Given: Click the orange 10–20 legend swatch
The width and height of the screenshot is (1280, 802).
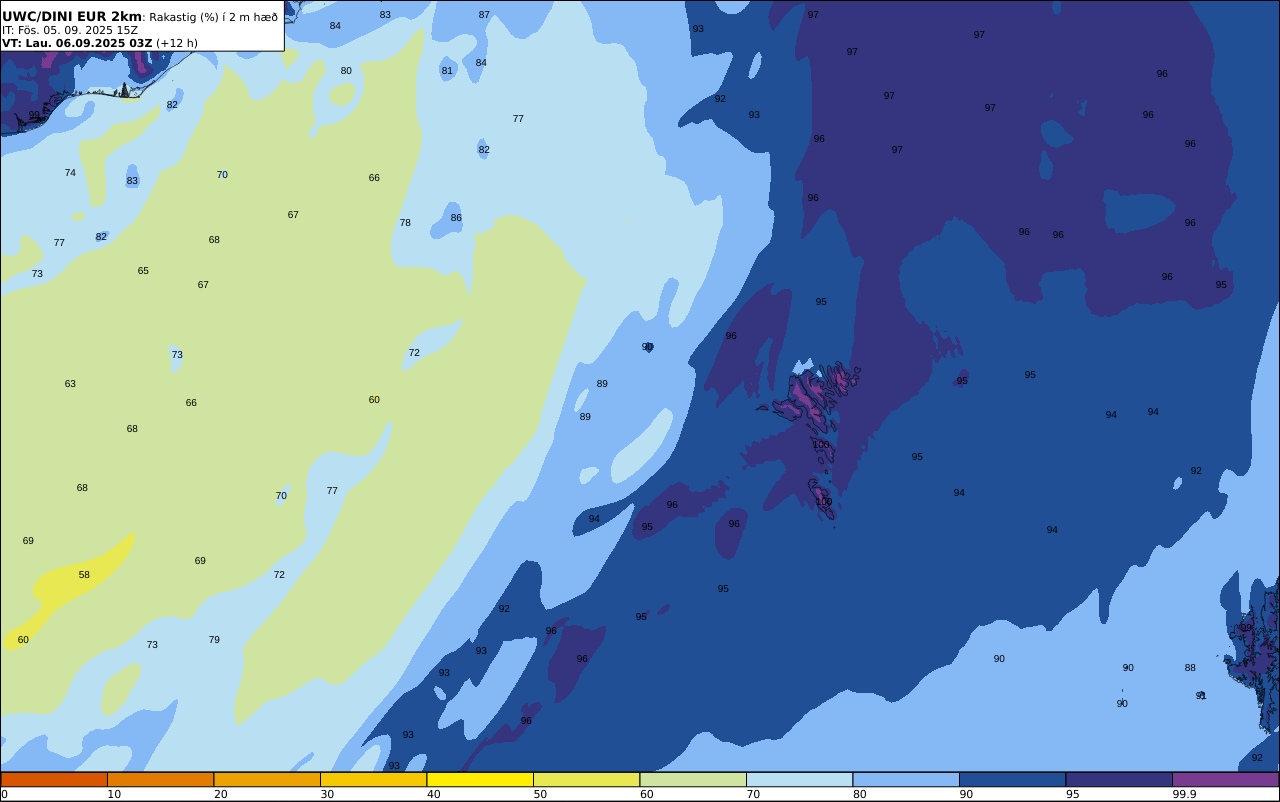Looking at the screenshot, I should coord(160,779).
